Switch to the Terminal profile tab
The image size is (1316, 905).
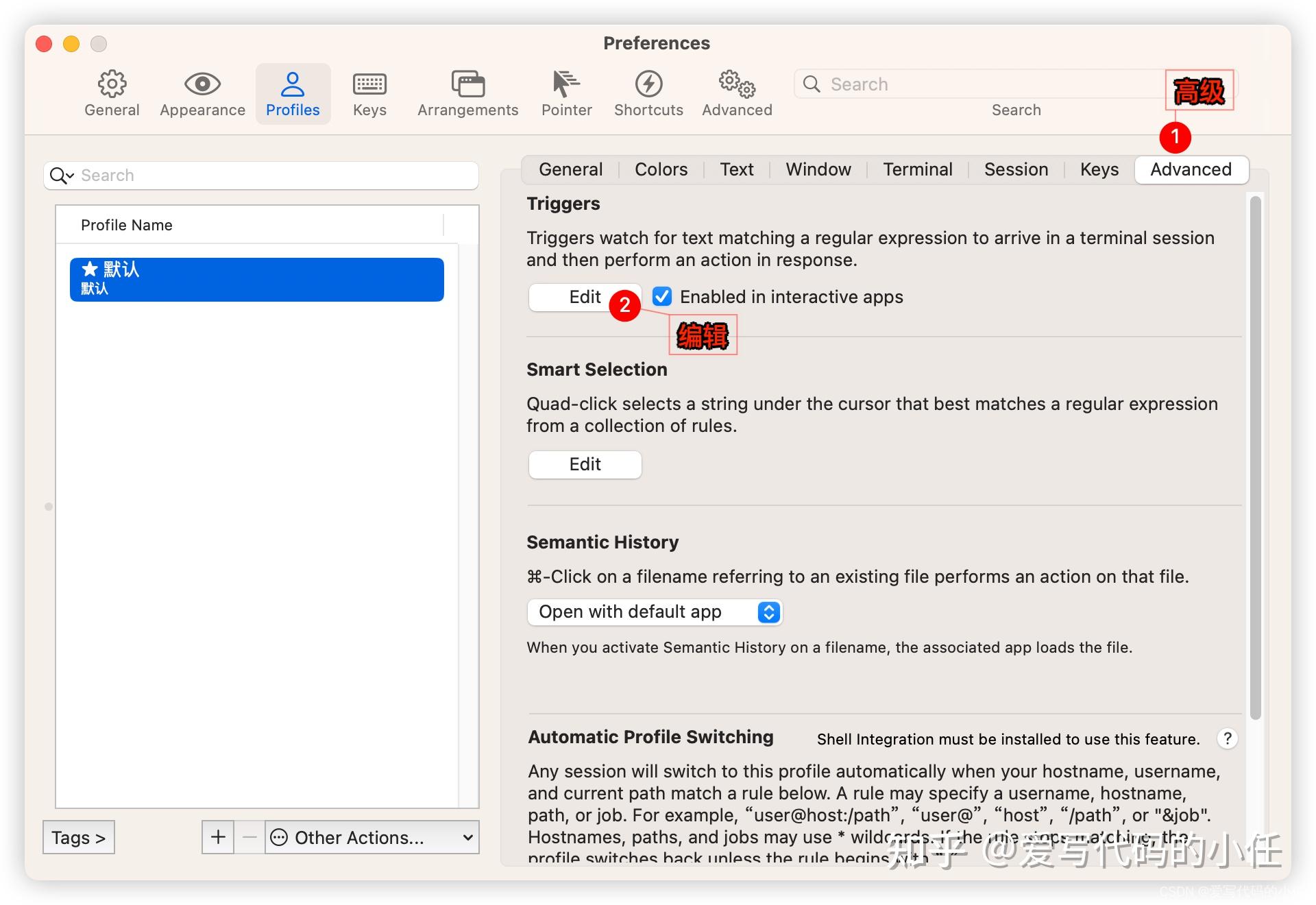click(917, 169)
